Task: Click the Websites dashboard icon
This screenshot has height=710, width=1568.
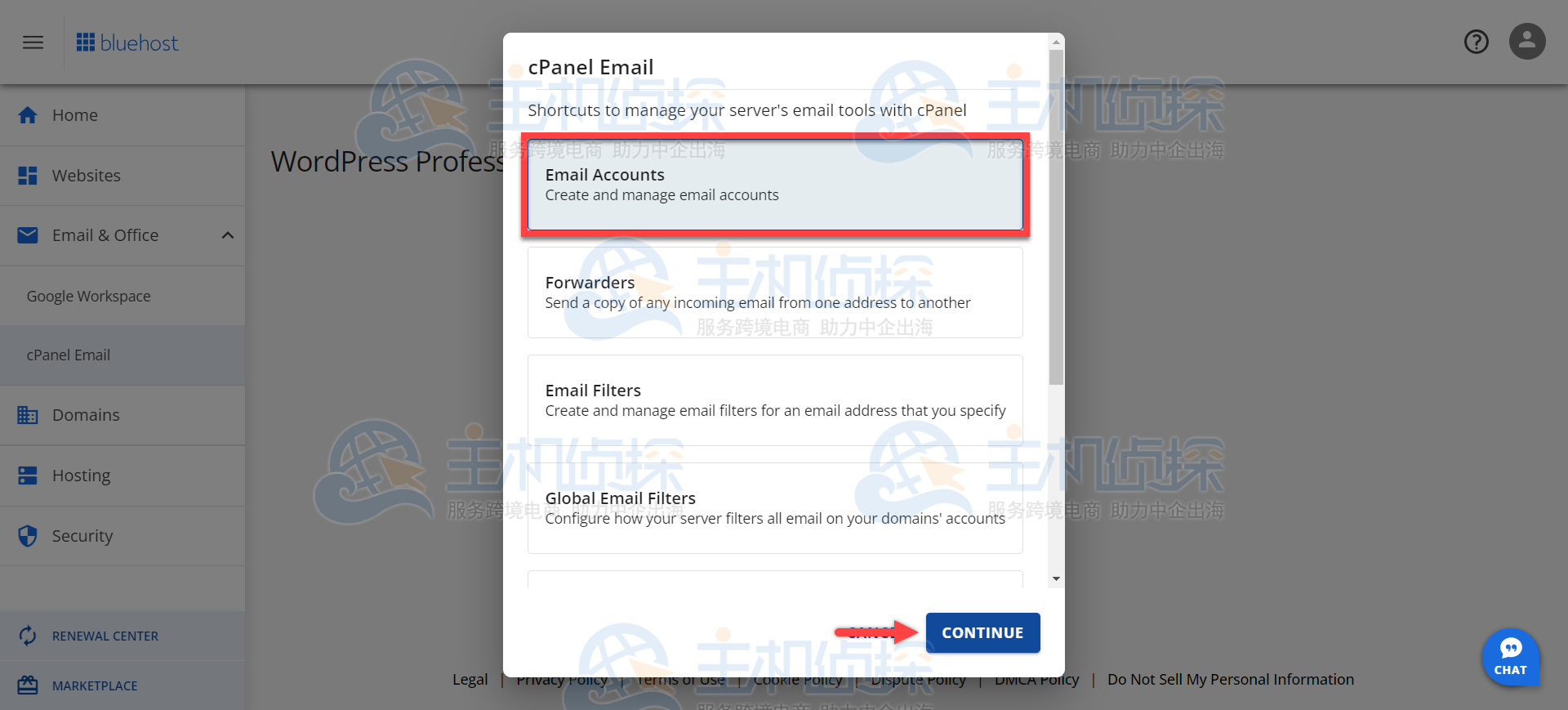Action: tap(28, 176)
